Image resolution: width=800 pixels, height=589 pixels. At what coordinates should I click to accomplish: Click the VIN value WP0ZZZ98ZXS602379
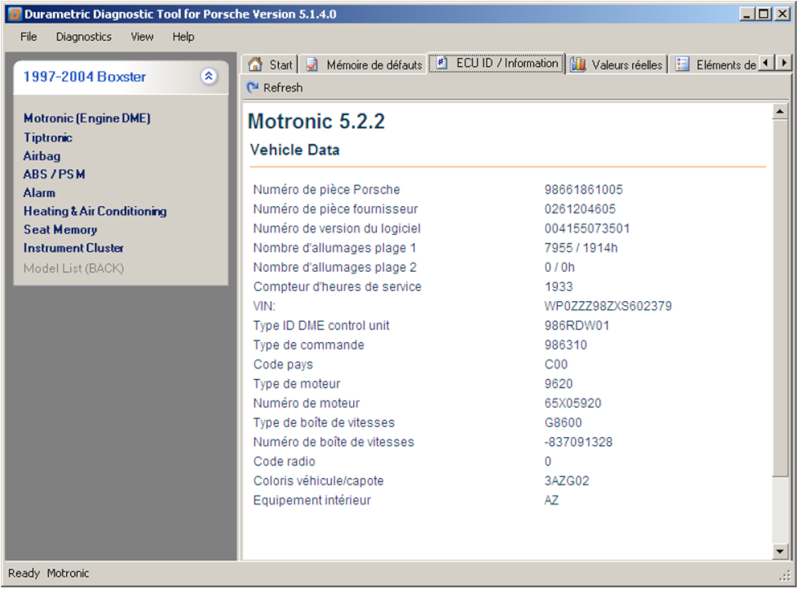[608, 306]
